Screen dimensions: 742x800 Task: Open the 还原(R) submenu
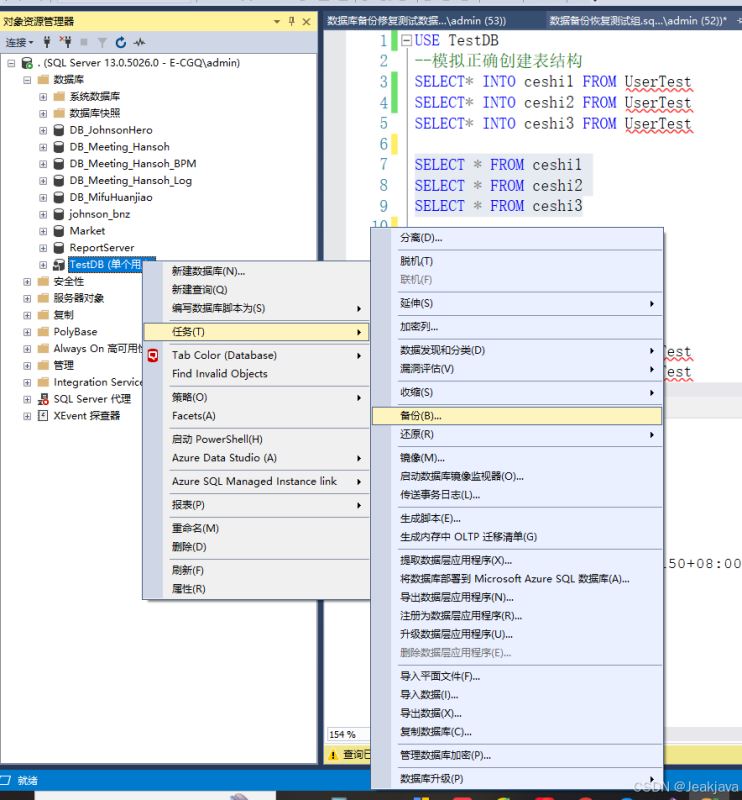[x=517, y=435]
